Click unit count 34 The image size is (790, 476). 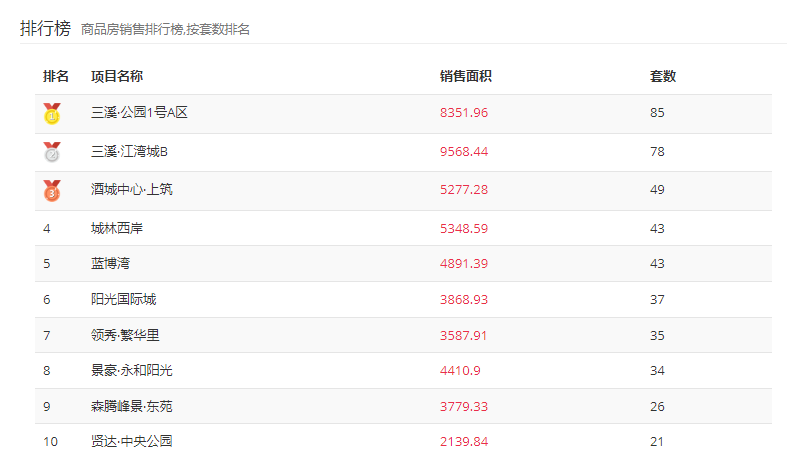click(x=657, y=370)
